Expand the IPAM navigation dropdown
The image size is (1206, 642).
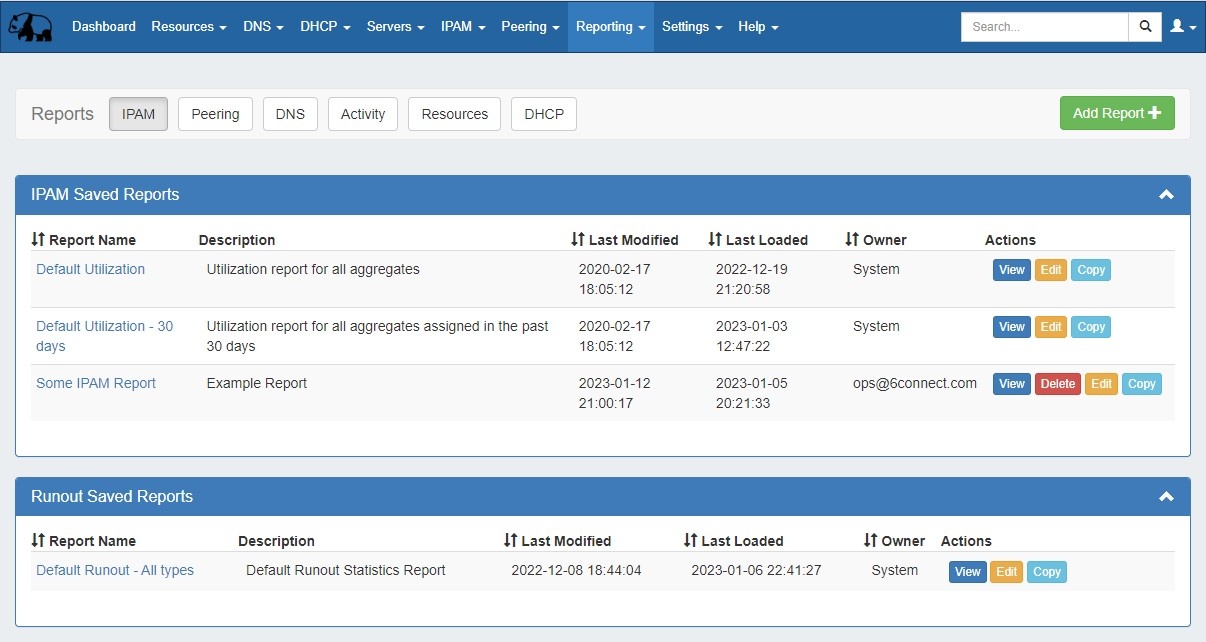tap(463, 27)
